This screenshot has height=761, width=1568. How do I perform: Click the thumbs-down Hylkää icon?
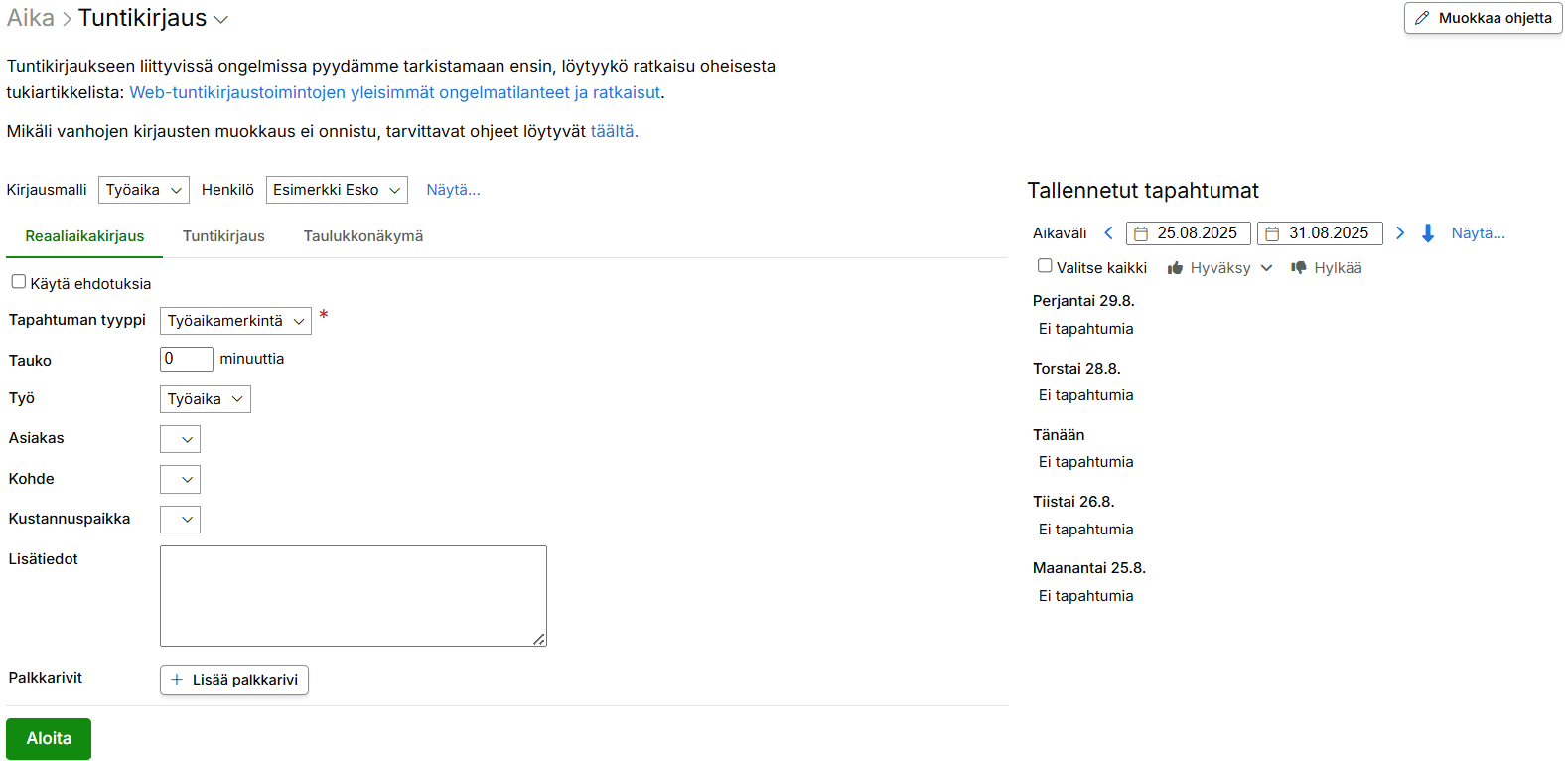click(x=1299, y=268)
